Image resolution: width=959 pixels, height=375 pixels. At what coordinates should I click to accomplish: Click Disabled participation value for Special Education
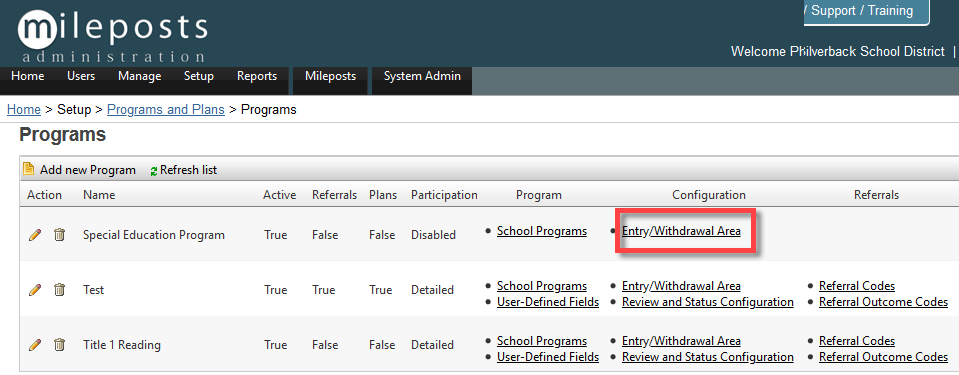(433, 235)
